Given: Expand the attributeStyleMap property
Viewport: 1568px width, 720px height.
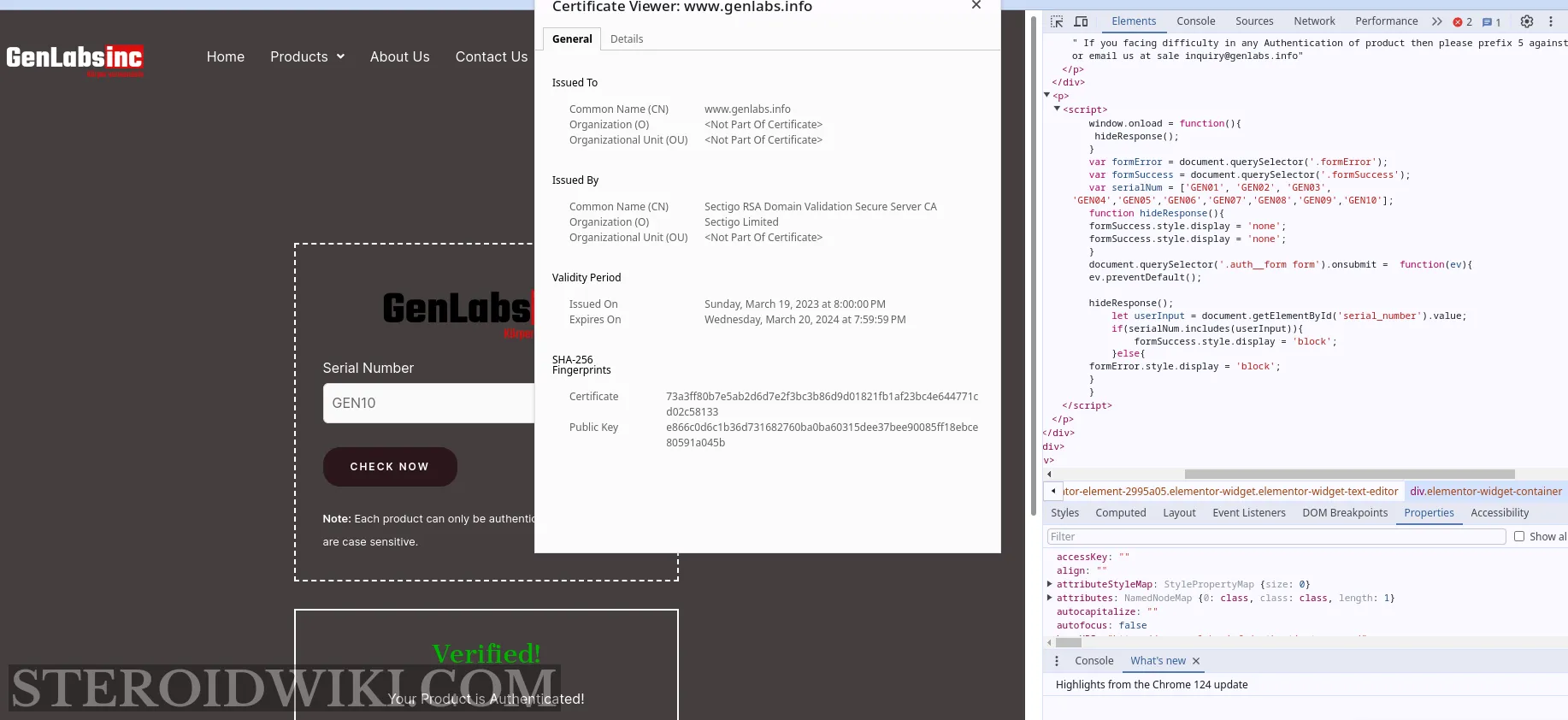Looking at the screenshot, I should [x=1050, y=584].
